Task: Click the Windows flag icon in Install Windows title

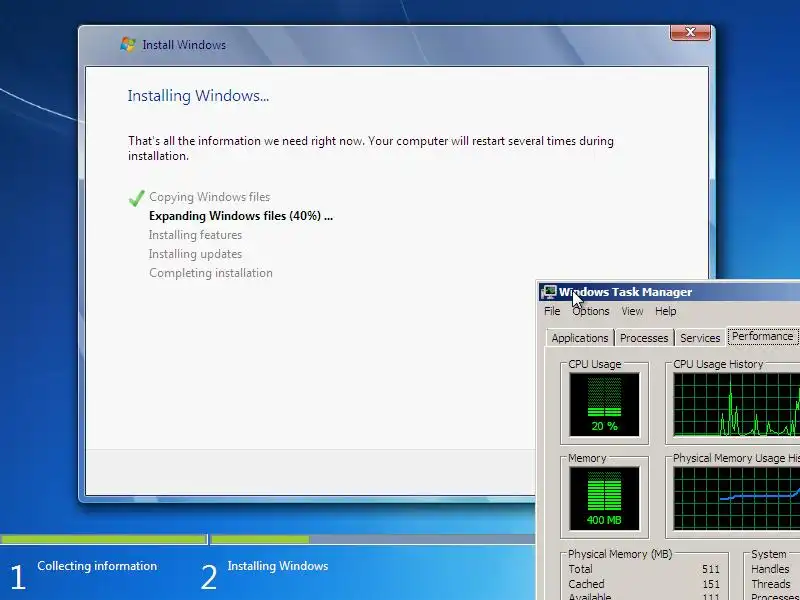Action: click(128, 44)
